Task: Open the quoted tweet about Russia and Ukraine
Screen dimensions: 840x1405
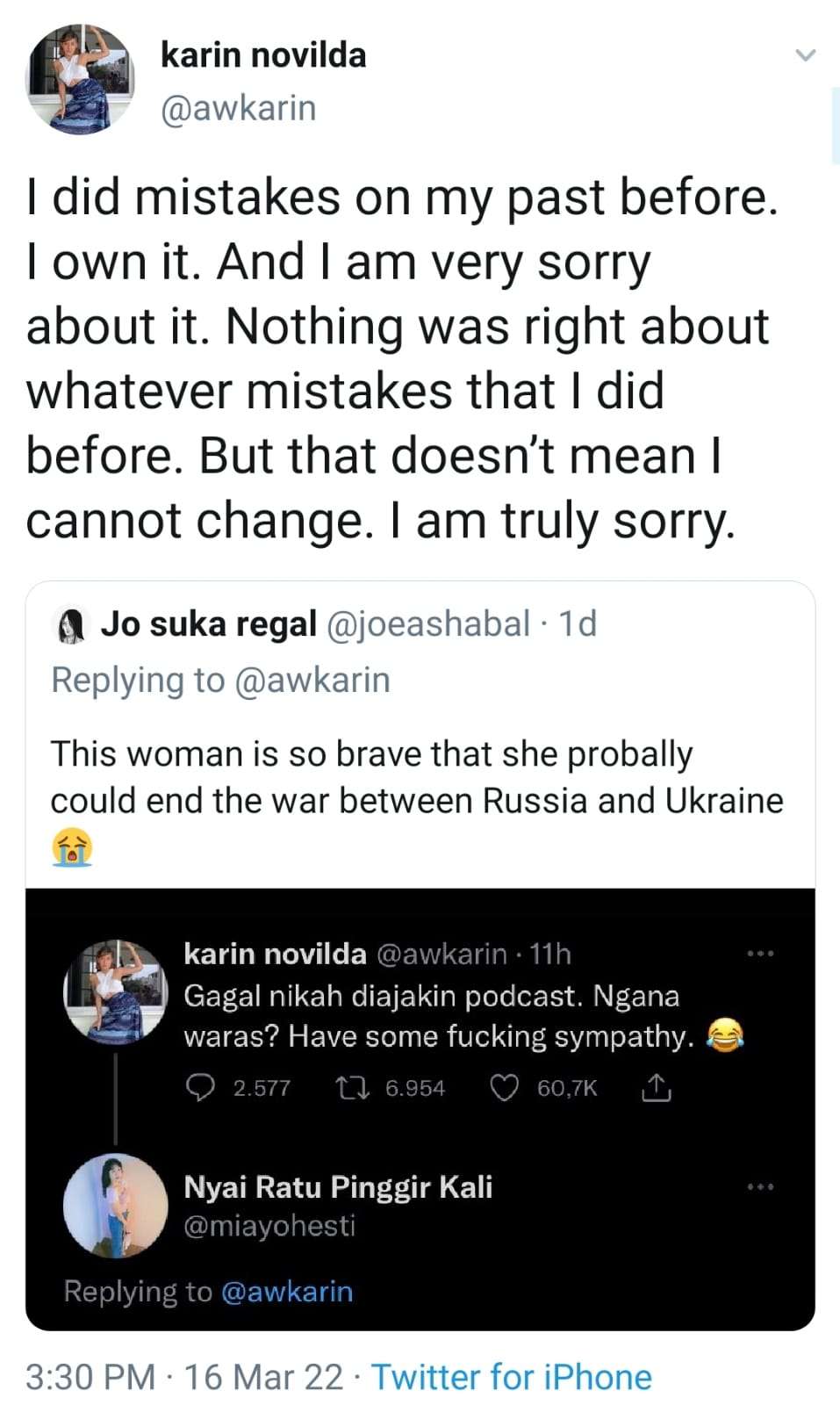Action: coord(417,777)
